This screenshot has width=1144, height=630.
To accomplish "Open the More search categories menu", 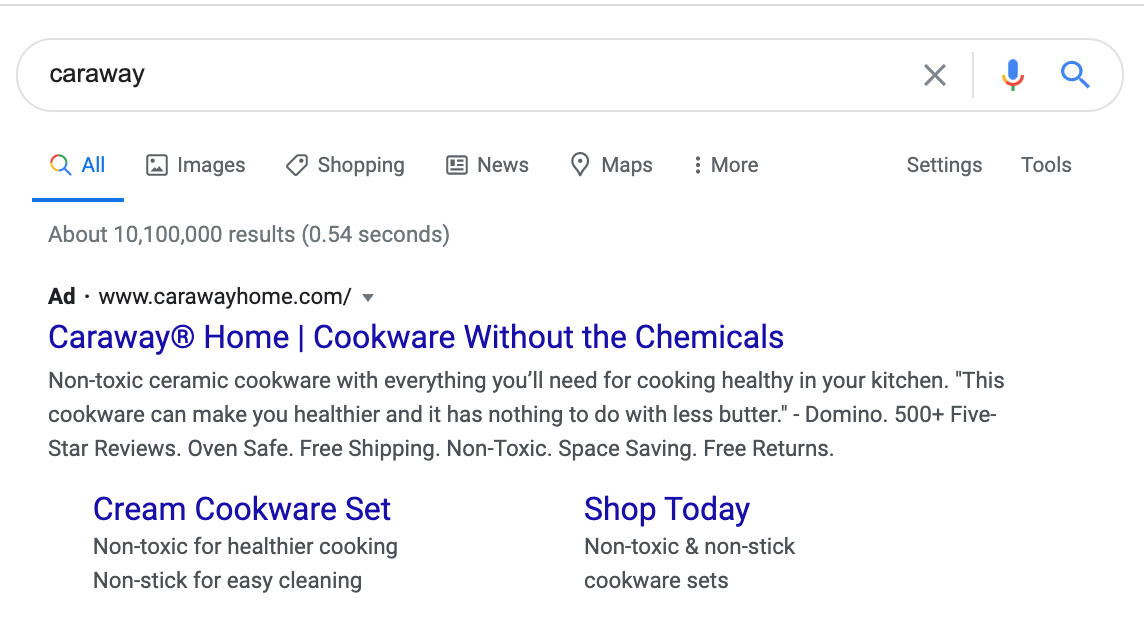I will click(x=726, y=165).
